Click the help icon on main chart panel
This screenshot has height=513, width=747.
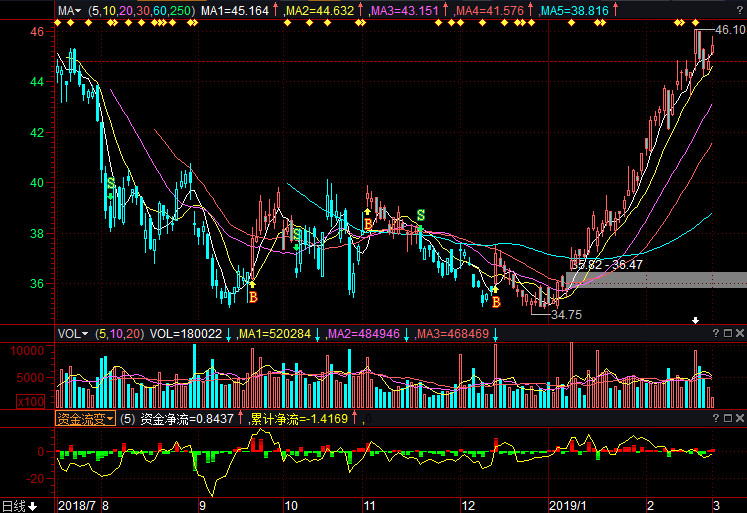coord(717,11)
